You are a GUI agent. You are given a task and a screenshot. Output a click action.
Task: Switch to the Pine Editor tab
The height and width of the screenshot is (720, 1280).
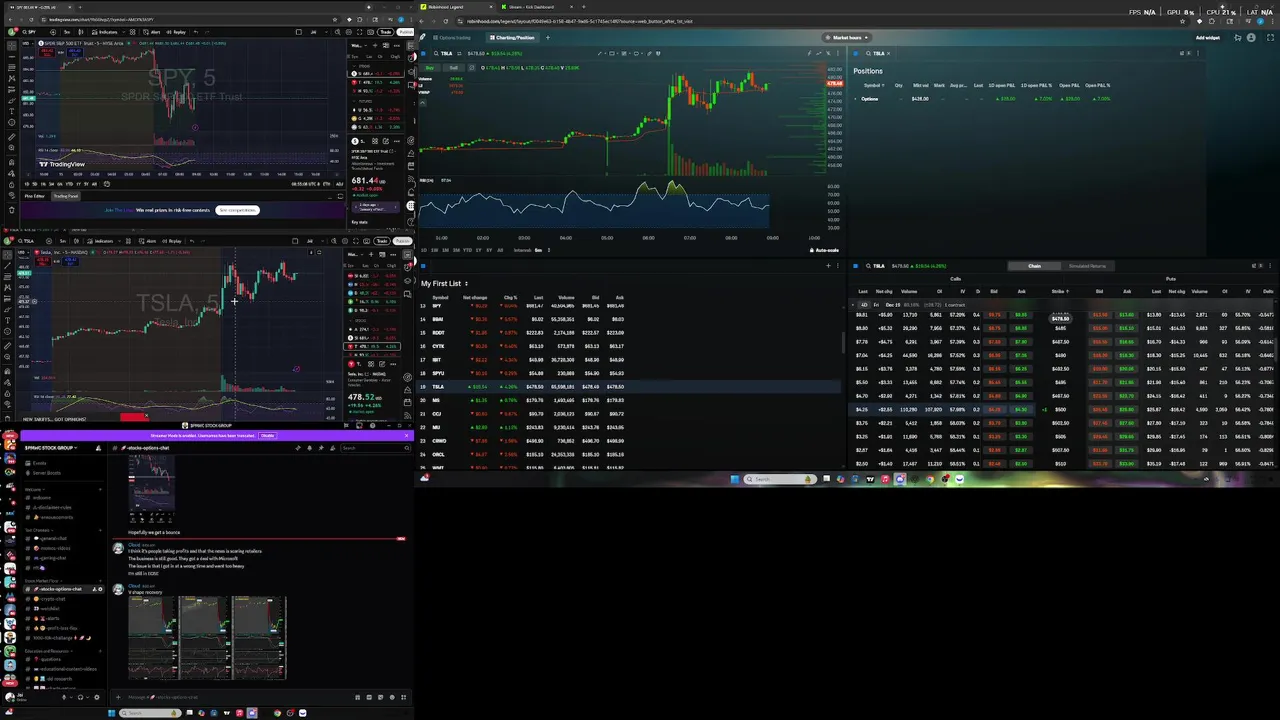point(34,196)
